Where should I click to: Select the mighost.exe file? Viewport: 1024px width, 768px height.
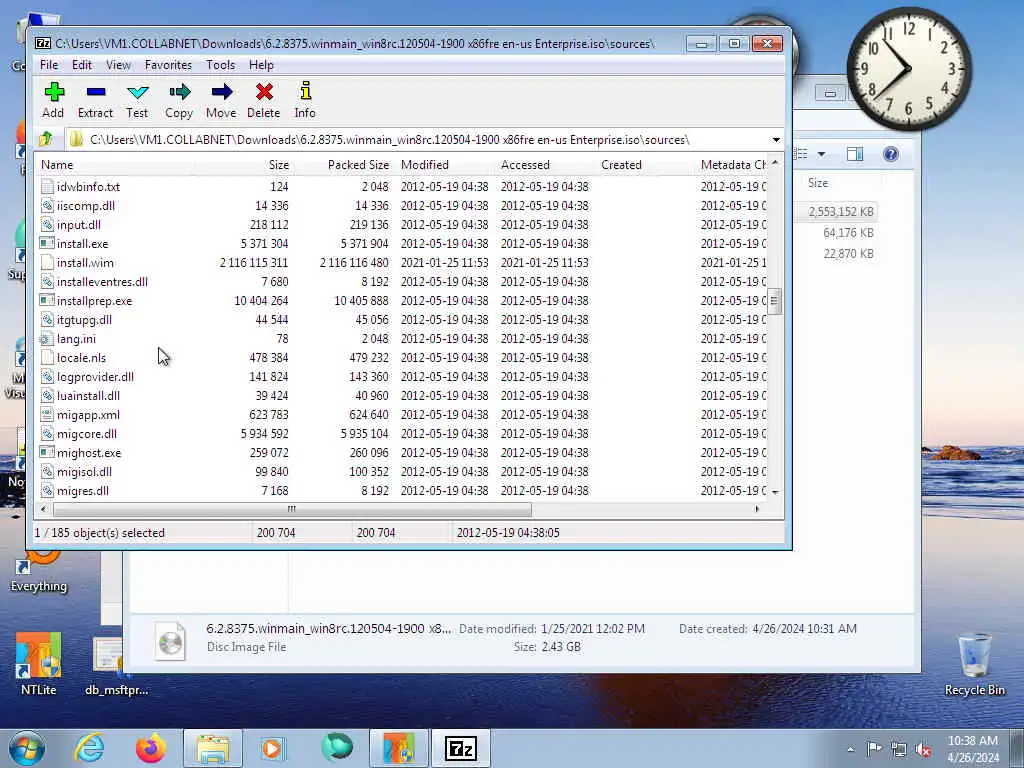pyautogui.click(x=89, y=452)
